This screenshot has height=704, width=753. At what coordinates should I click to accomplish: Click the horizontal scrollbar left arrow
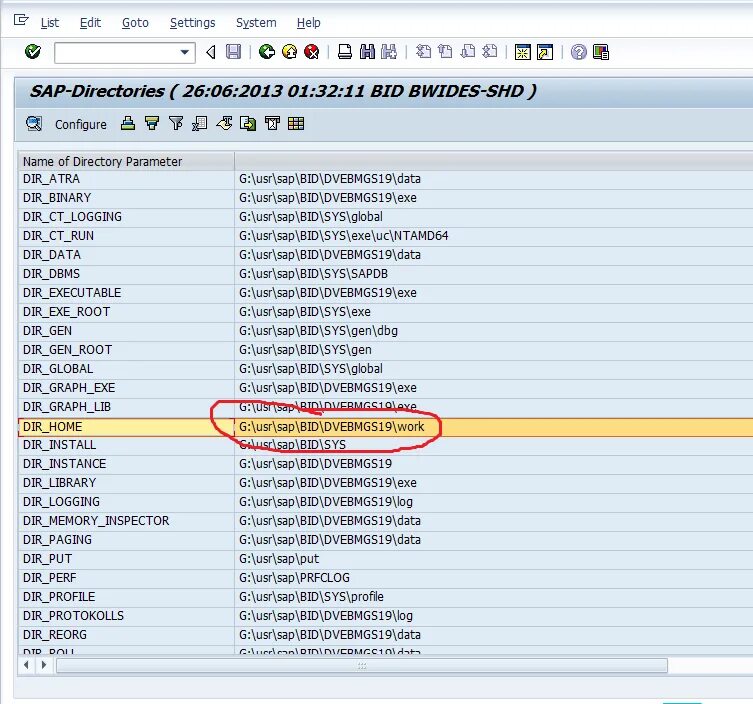click(26, 665)
